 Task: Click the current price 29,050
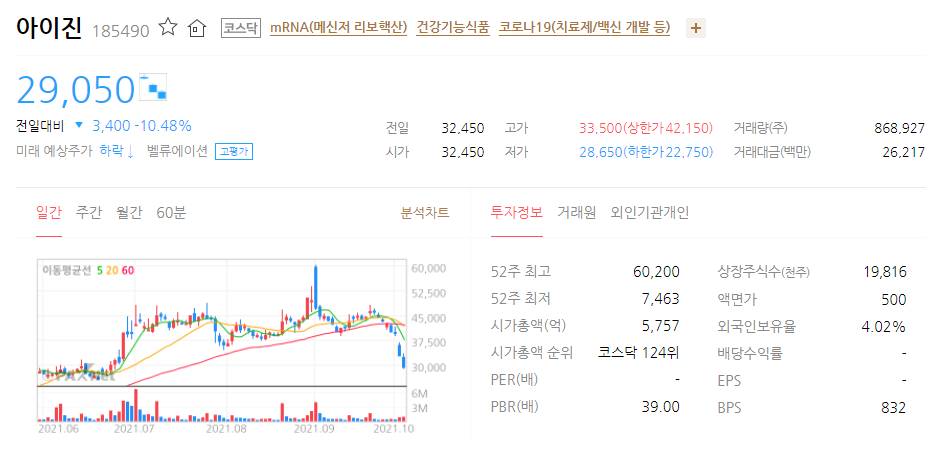(x=76, y=90)
